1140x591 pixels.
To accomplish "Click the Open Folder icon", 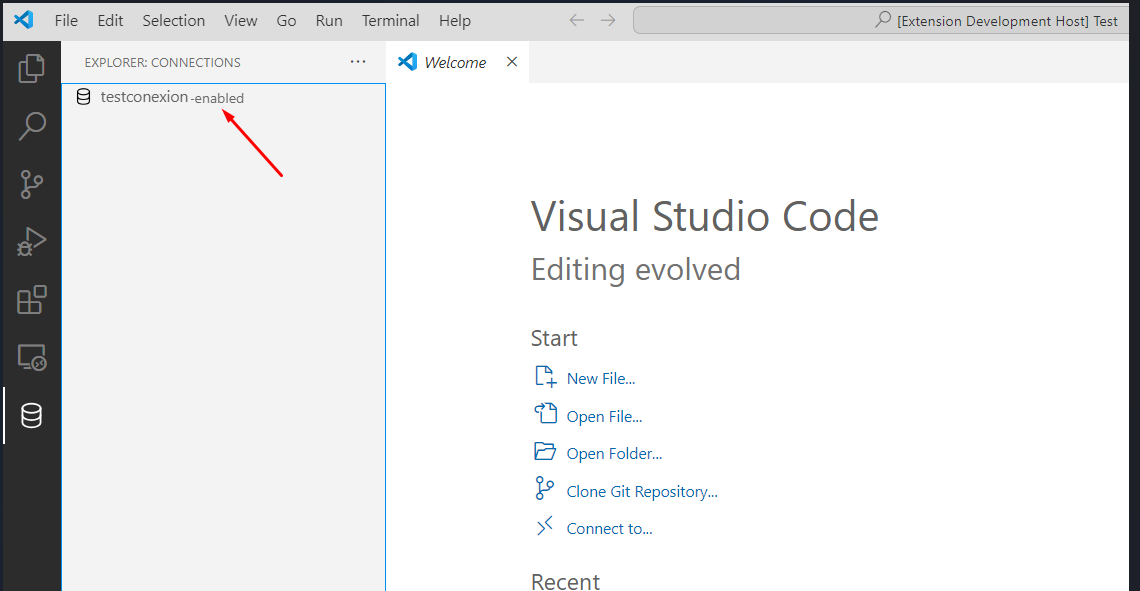I will click(545, 451).
